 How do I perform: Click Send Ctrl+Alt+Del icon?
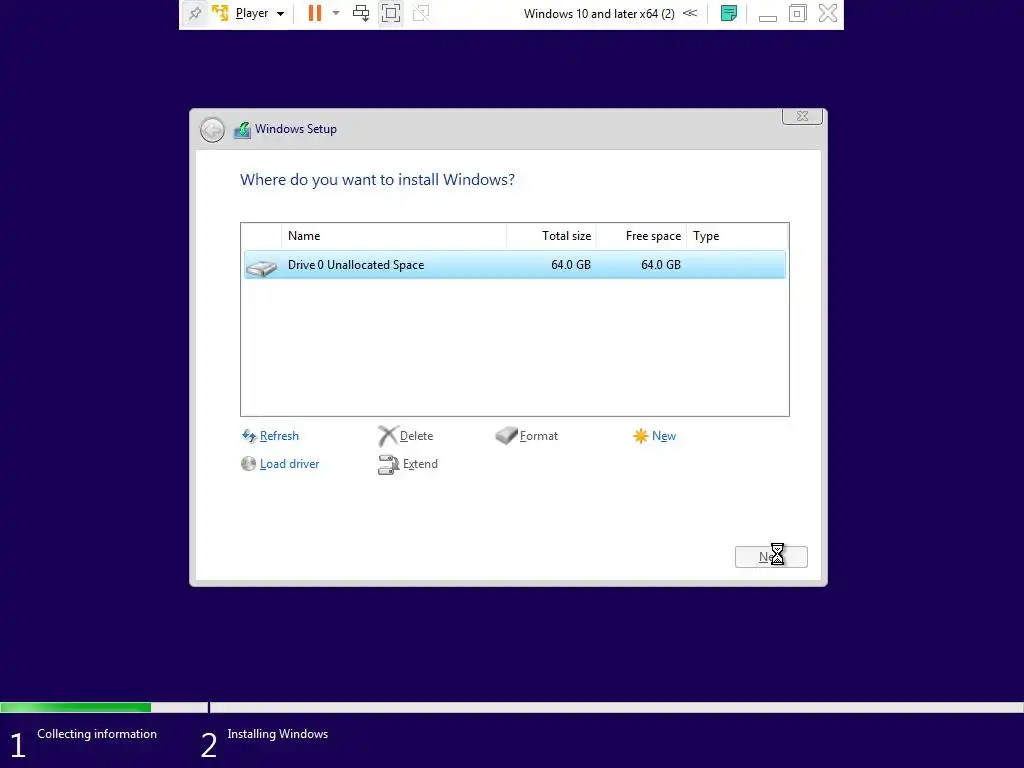360,13
